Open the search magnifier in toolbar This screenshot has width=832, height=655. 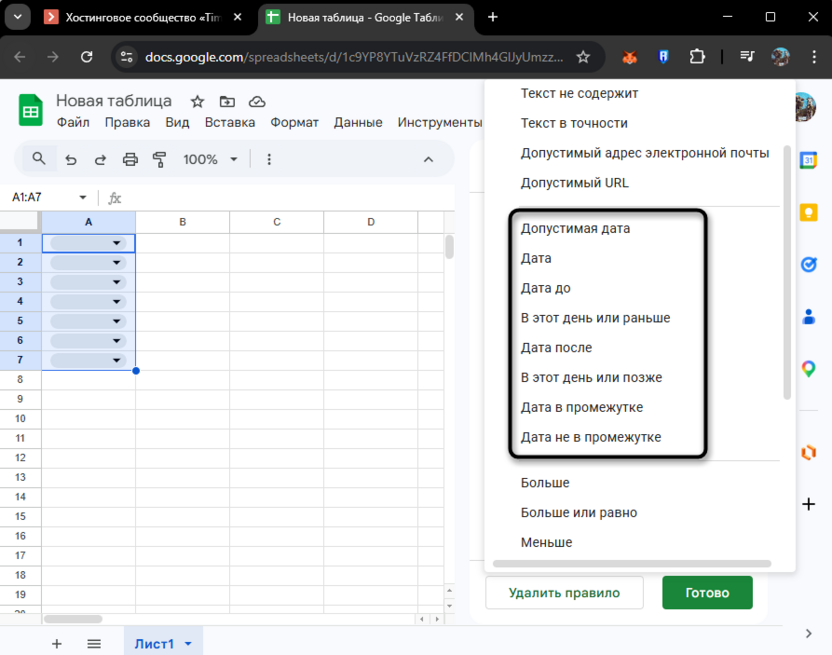tap(39, 159)
